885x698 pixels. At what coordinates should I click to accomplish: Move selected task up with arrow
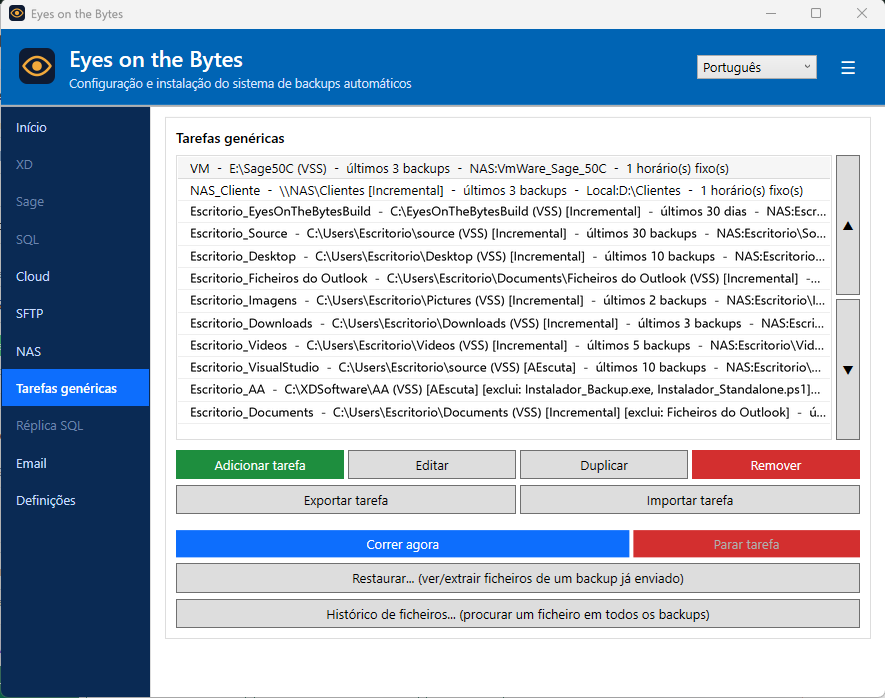(847, 225)
